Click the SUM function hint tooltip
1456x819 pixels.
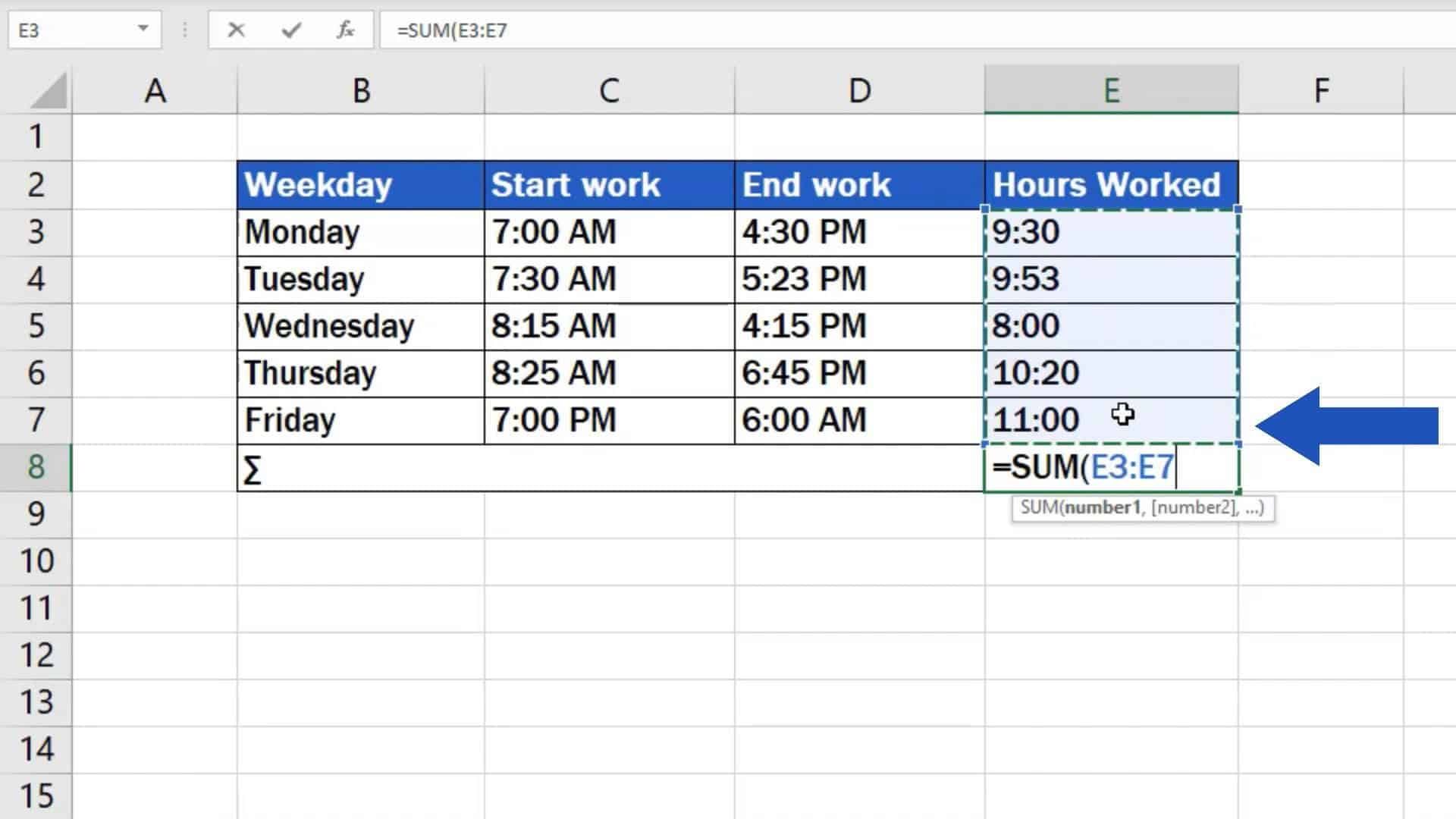1141,508
